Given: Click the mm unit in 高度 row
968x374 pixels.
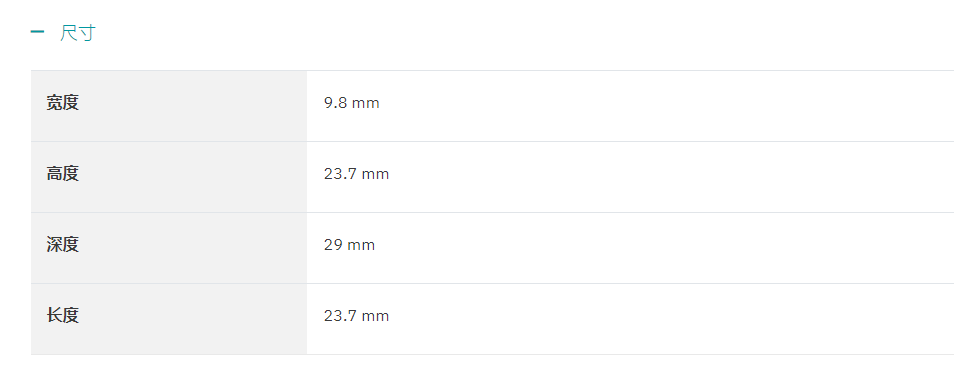Looking at the screenshot, I should point(375,175).
